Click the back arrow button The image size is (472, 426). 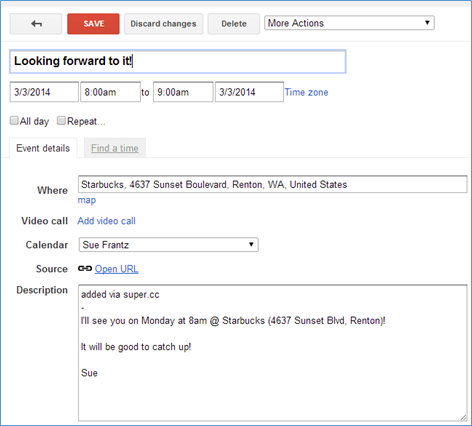[x=36, y=24]
